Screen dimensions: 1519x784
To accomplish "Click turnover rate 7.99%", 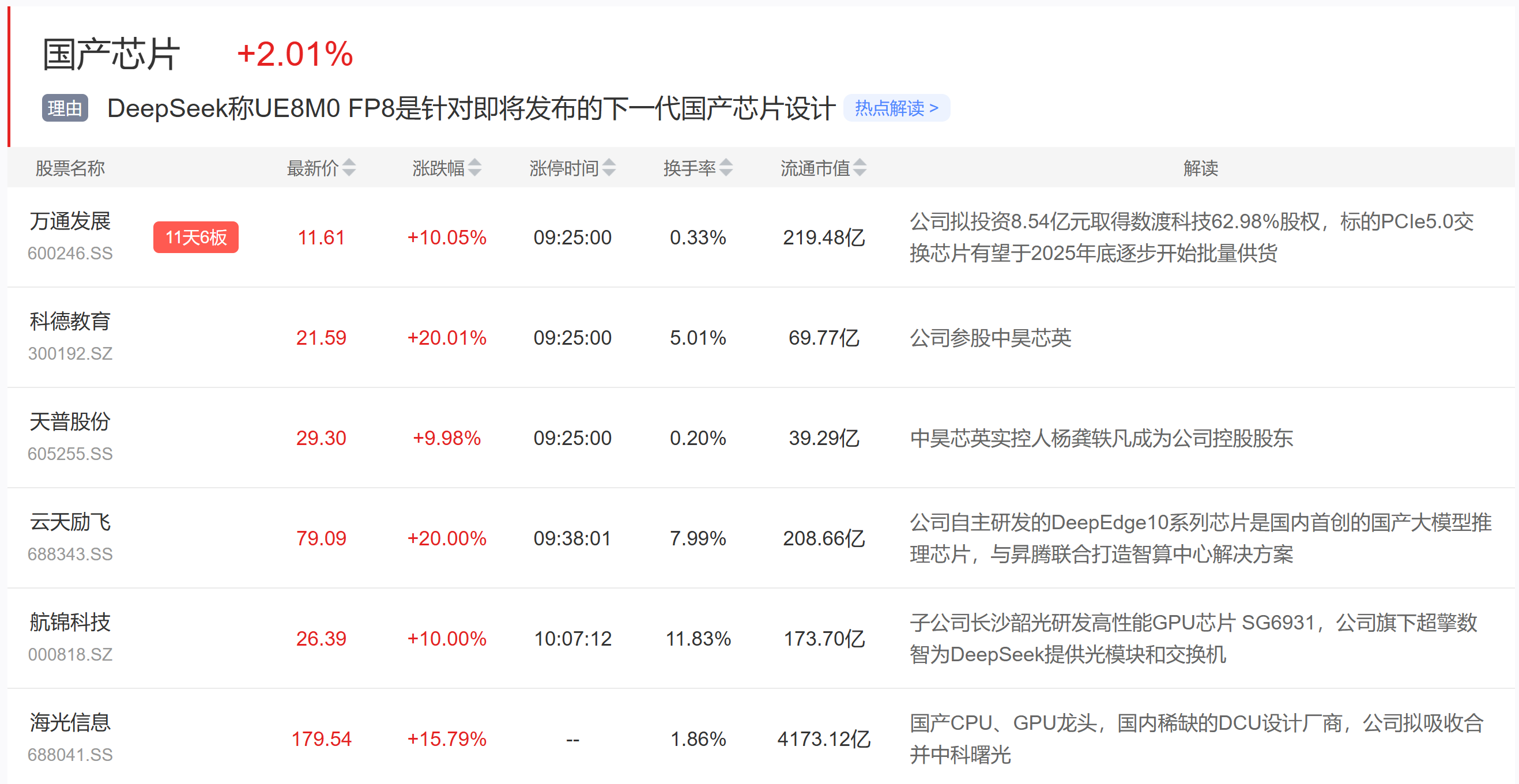I will pyautogui.click(x=698, y=538).
